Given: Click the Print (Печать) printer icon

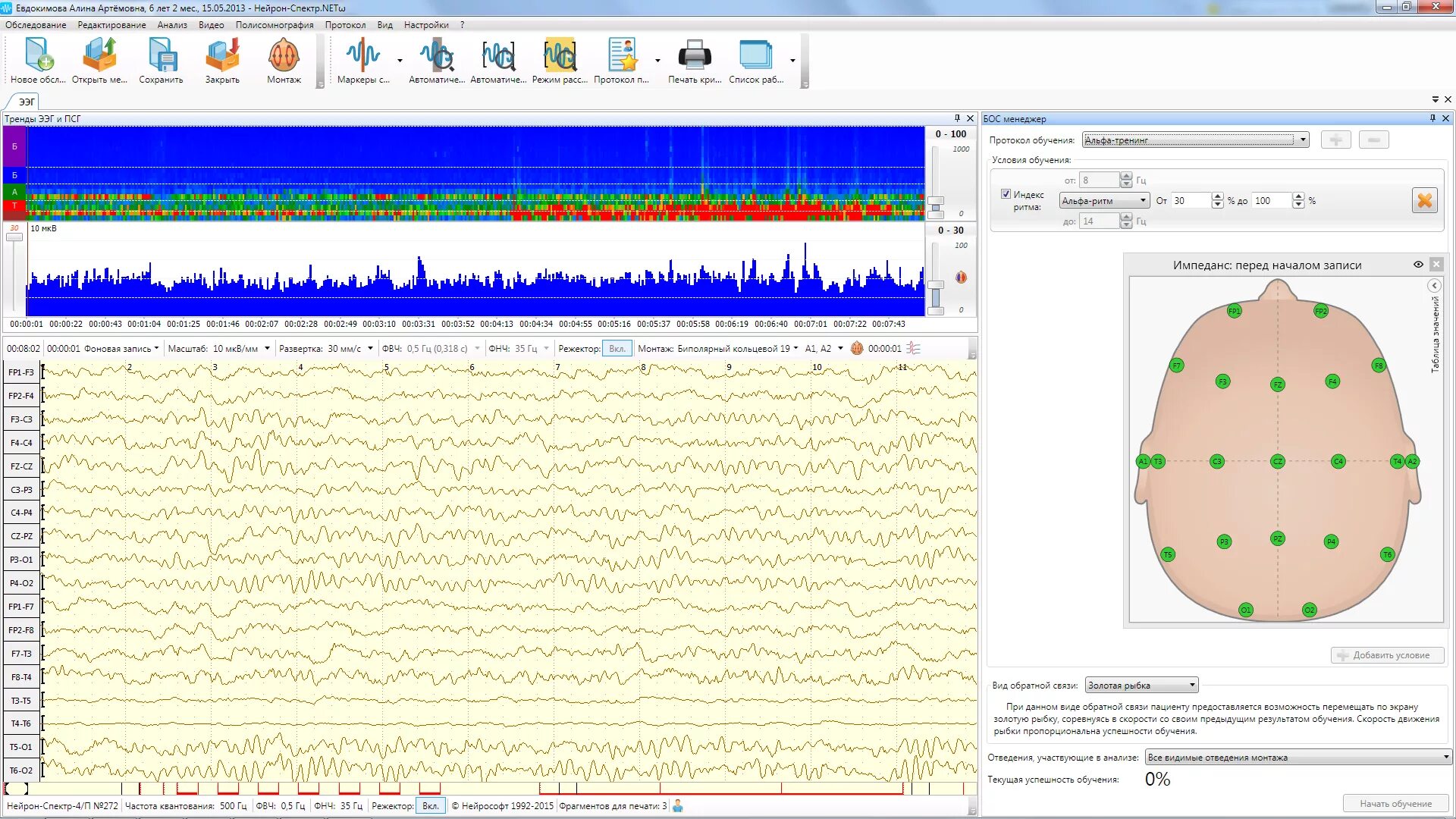Looking at the screenshot, I should pos(694,55).
